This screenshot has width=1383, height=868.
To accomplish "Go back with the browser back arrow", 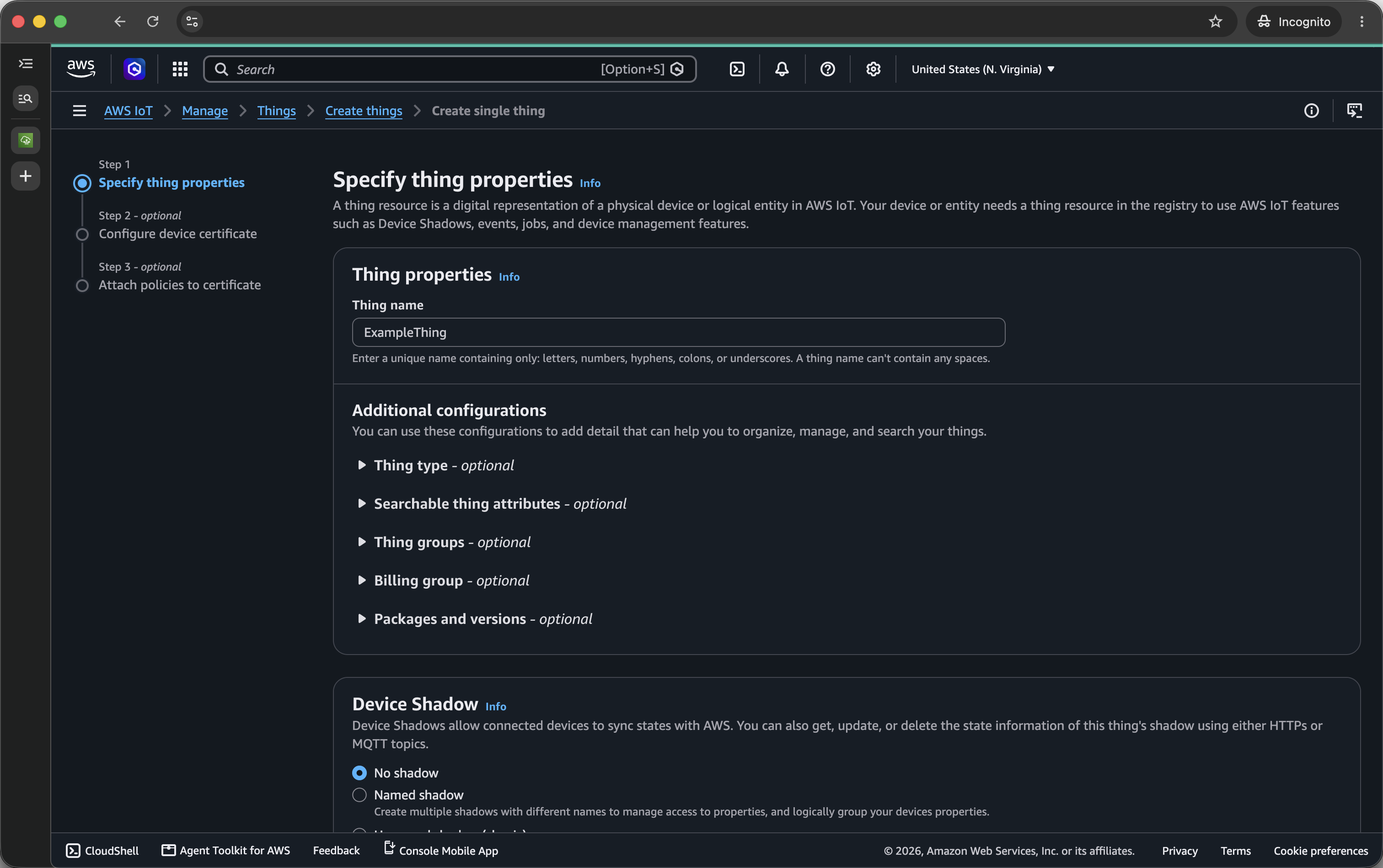I will 119,21.
